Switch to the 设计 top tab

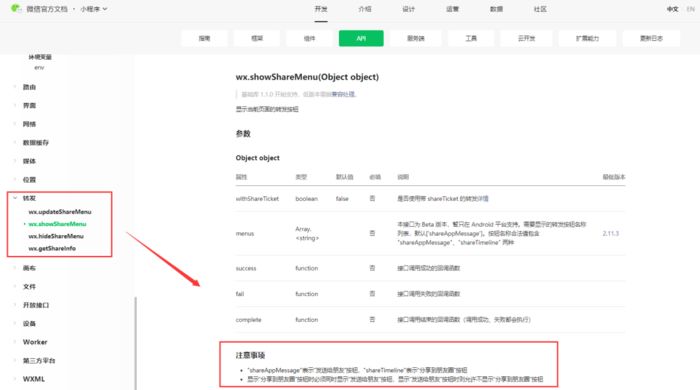point(408,9)
